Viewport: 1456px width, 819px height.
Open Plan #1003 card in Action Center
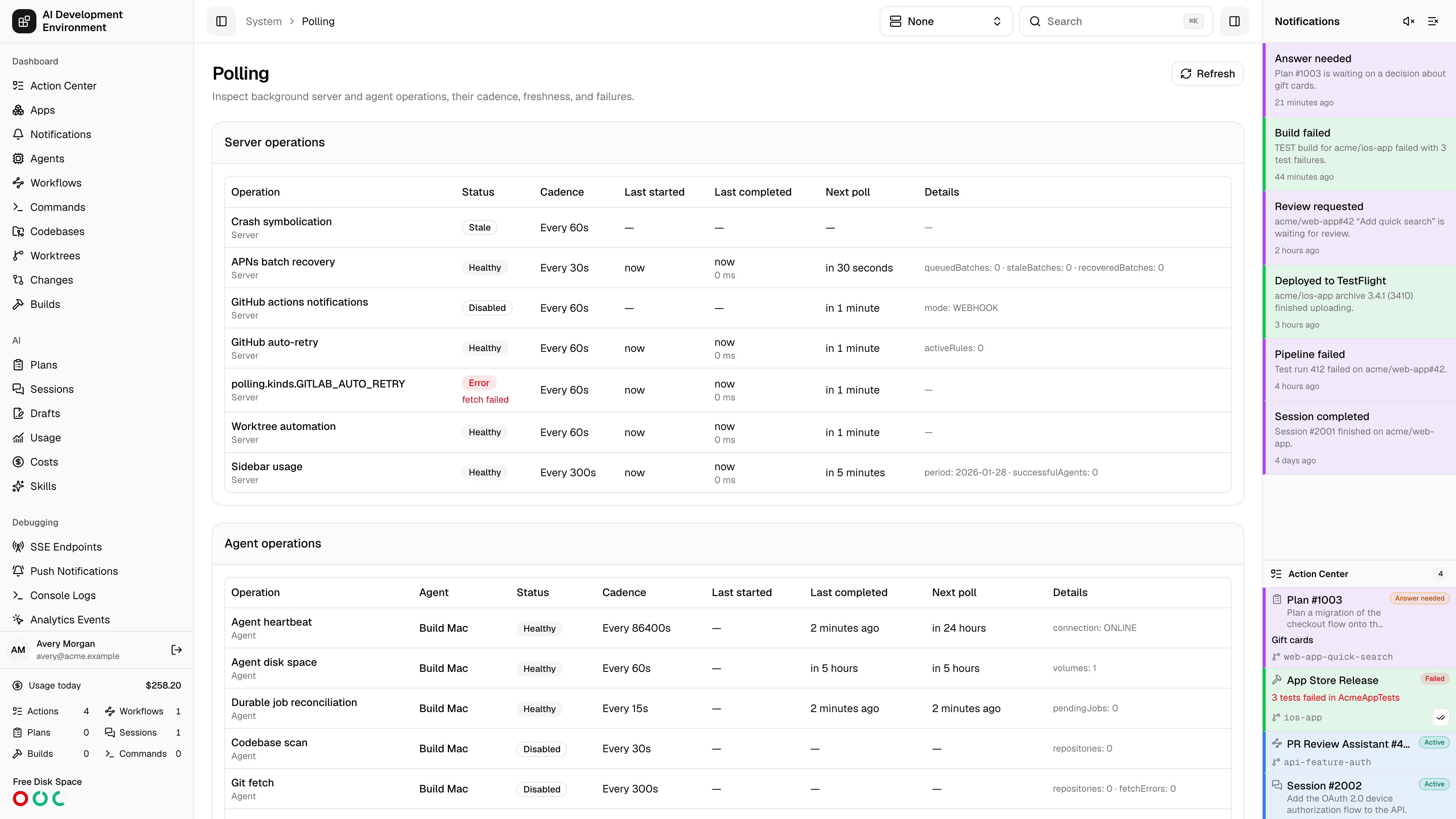coord(1359,628)
